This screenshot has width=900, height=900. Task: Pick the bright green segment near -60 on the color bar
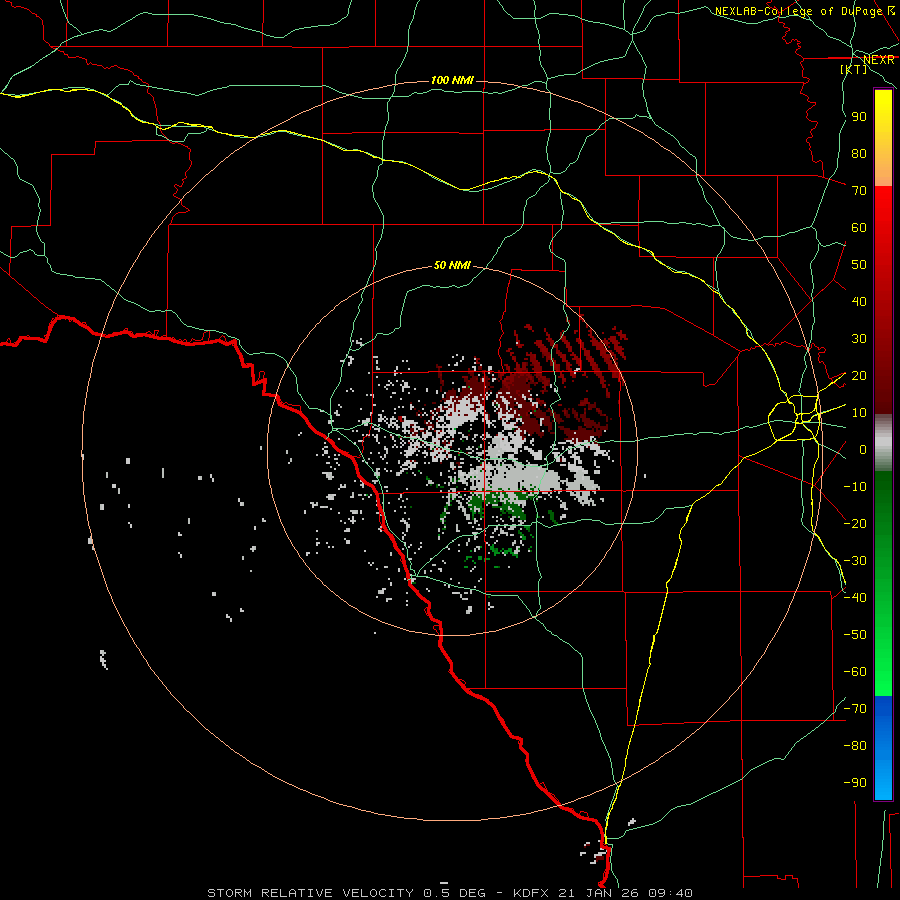pos(883,674)
